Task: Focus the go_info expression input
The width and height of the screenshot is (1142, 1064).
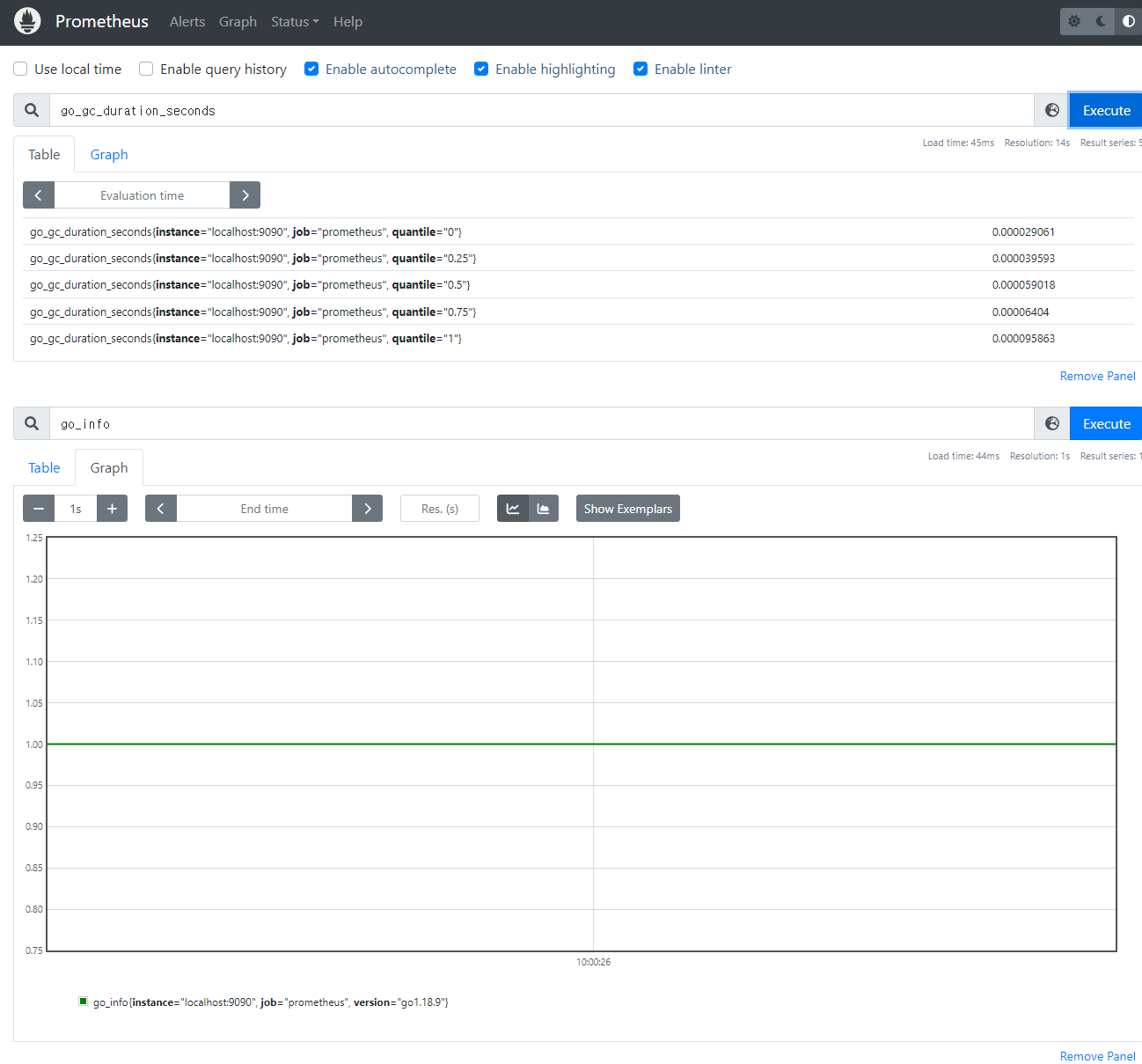Action: (x=542, y=423)
